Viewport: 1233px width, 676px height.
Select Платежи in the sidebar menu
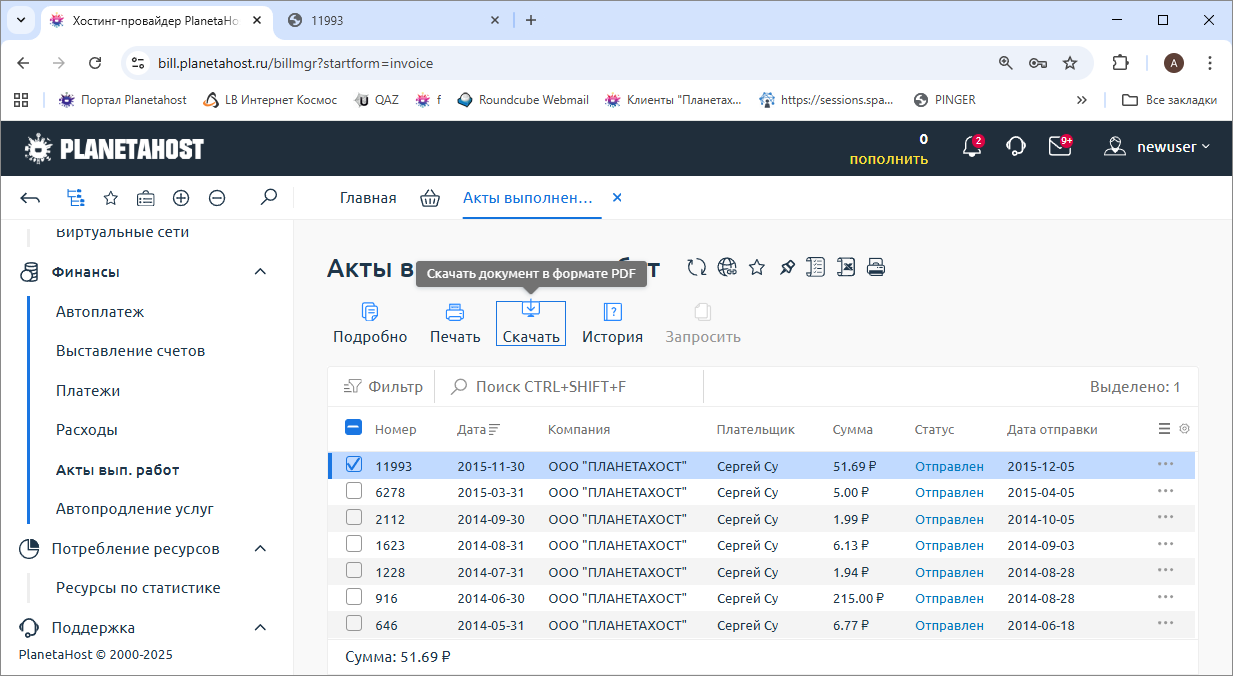pos(88,391)
